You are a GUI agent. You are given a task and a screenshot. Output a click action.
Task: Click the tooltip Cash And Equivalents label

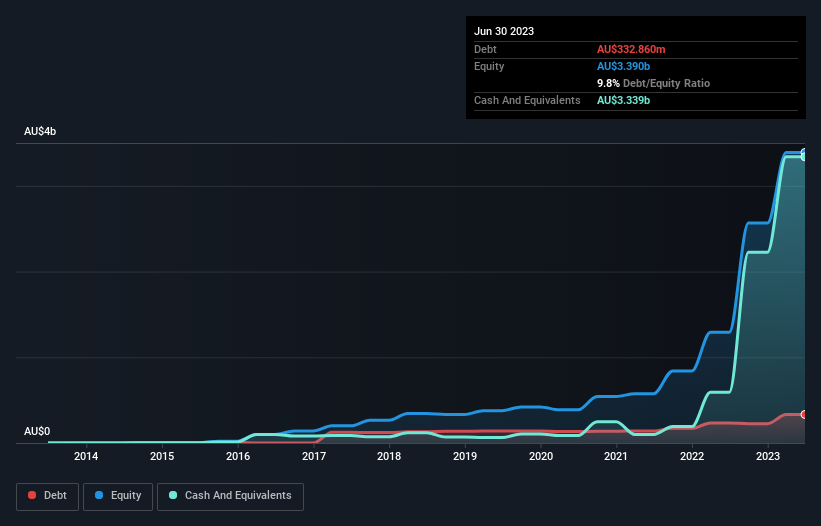527,100
